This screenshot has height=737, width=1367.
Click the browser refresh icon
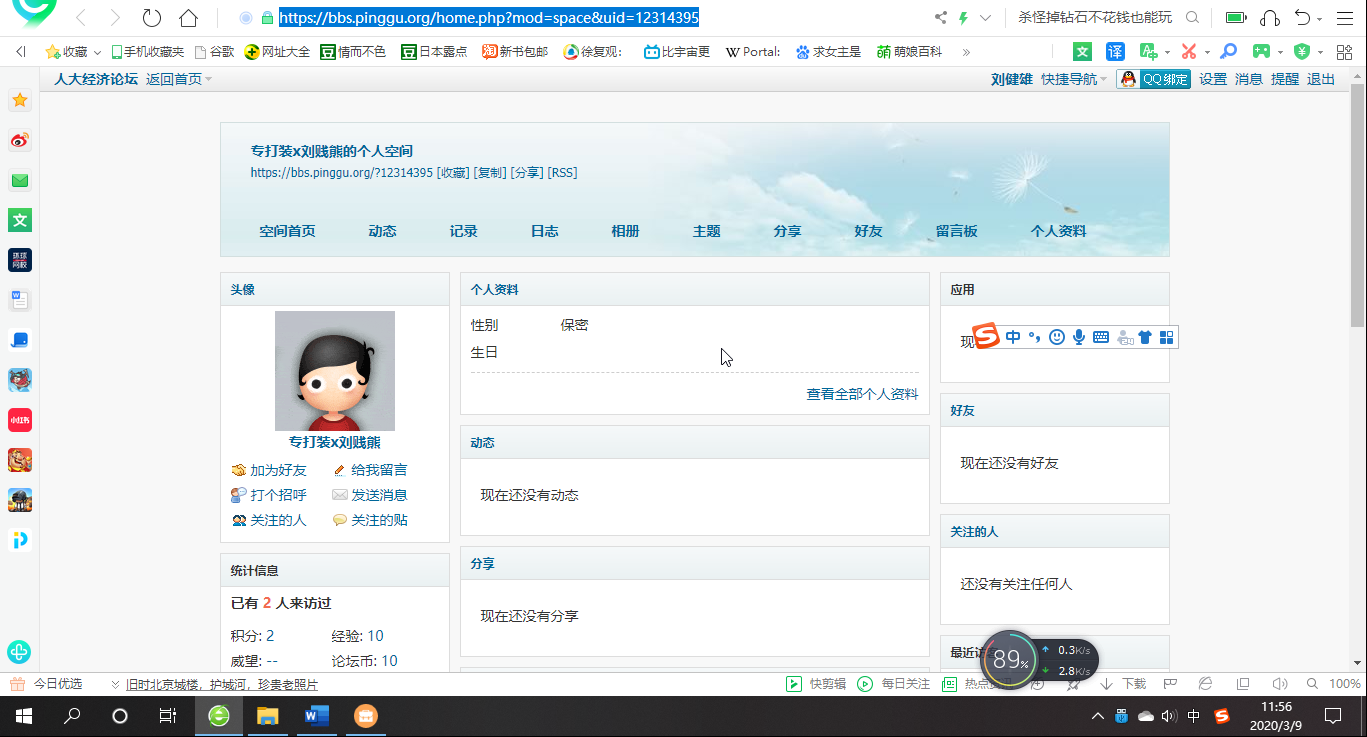coord(152,18)
